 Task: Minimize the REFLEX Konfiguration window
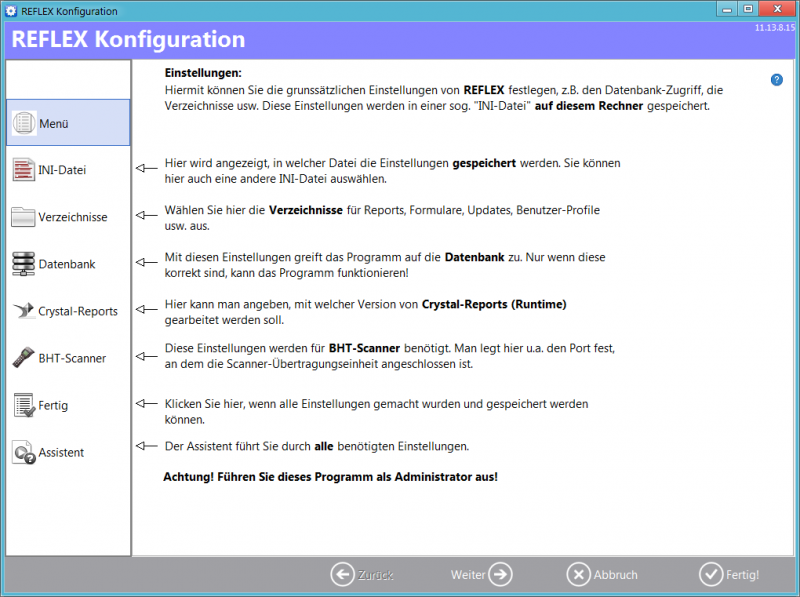pos(727,9)
